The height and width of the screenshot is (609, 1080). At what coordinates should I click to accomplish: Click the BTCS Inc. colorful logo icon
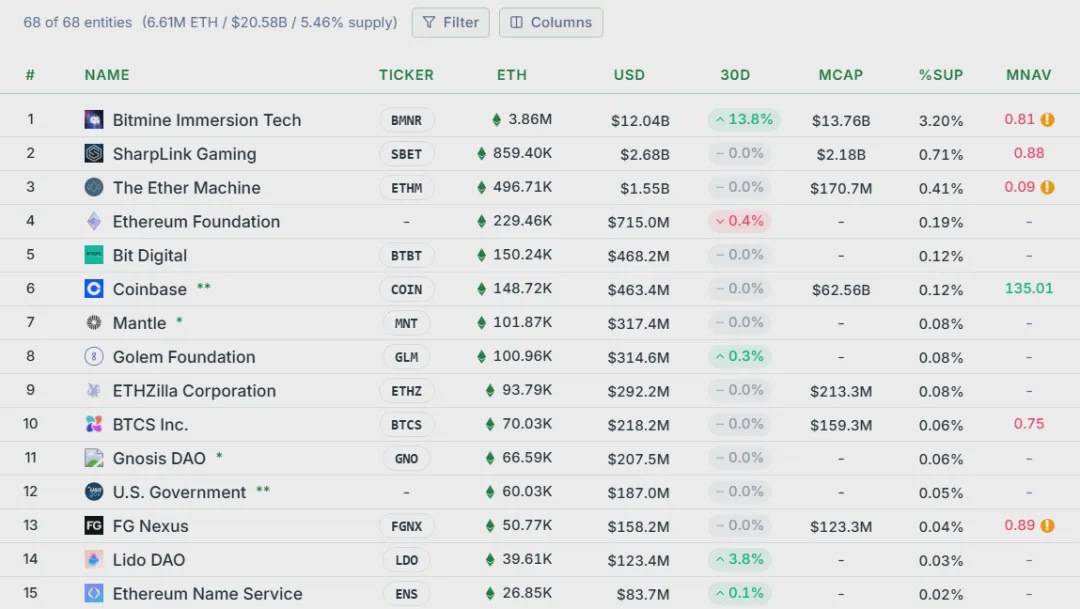pyautogui.click(x=94, y=424)
